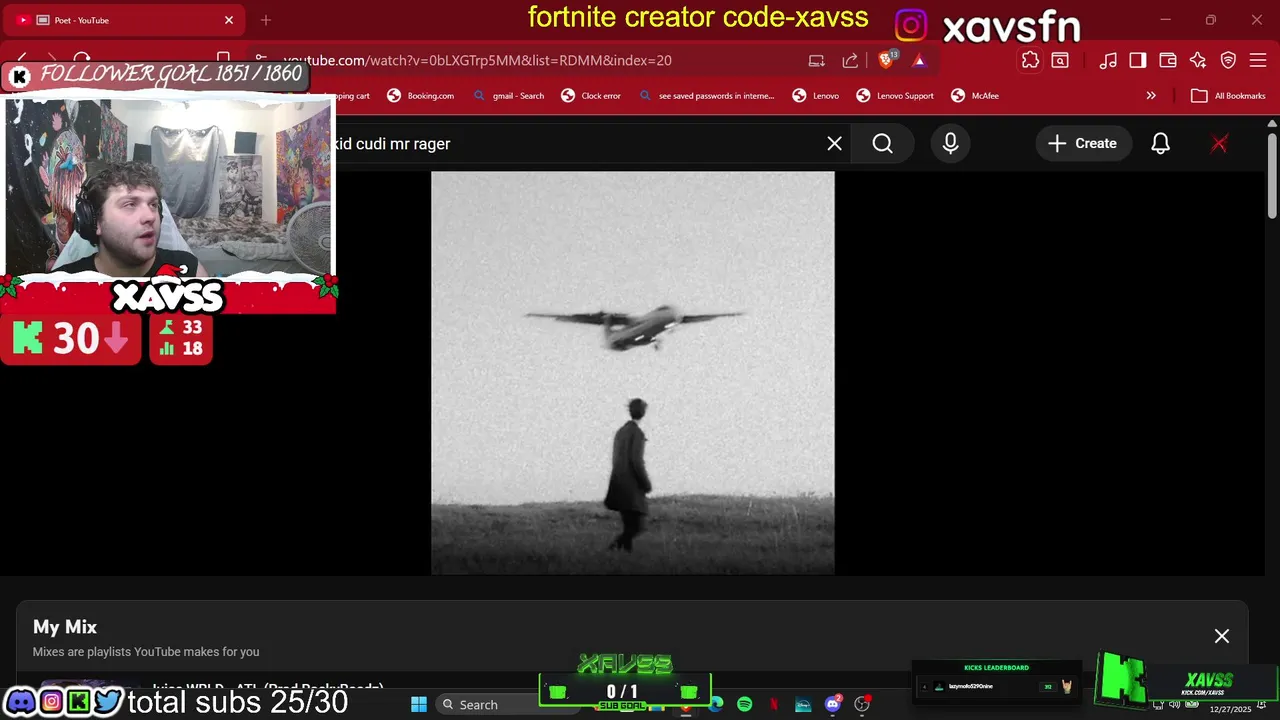This screenshot has width=1280, height=720.
Task: Open Brave playlist music note icon
Action: click(x=1108, y=61)
